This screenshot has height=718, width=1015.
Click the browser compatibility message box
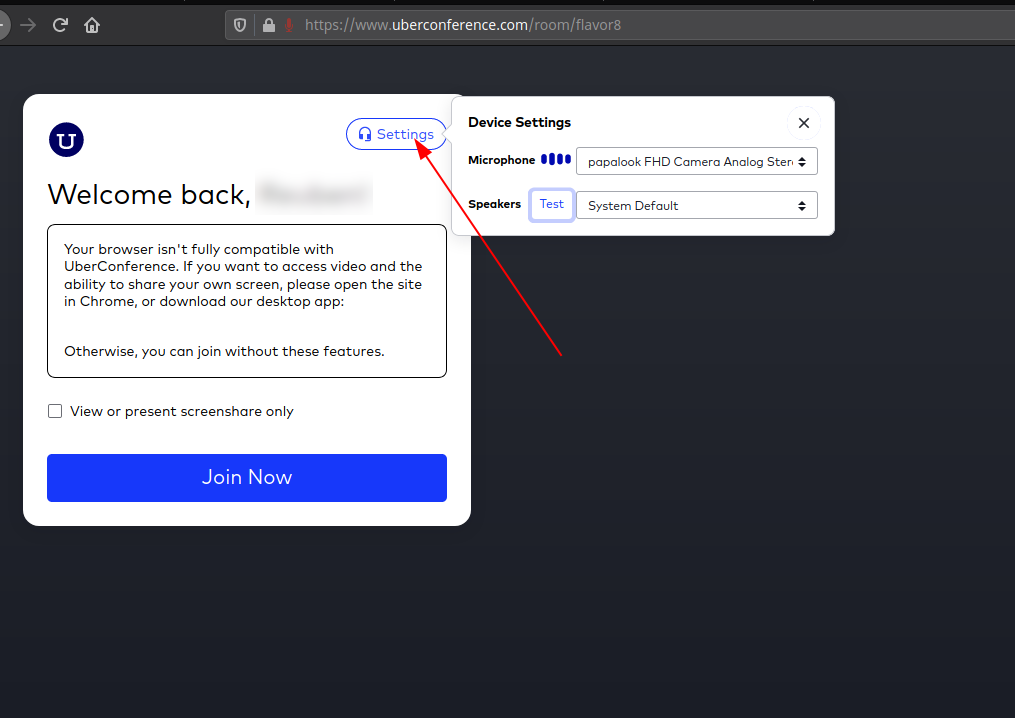tap(246, 301)
